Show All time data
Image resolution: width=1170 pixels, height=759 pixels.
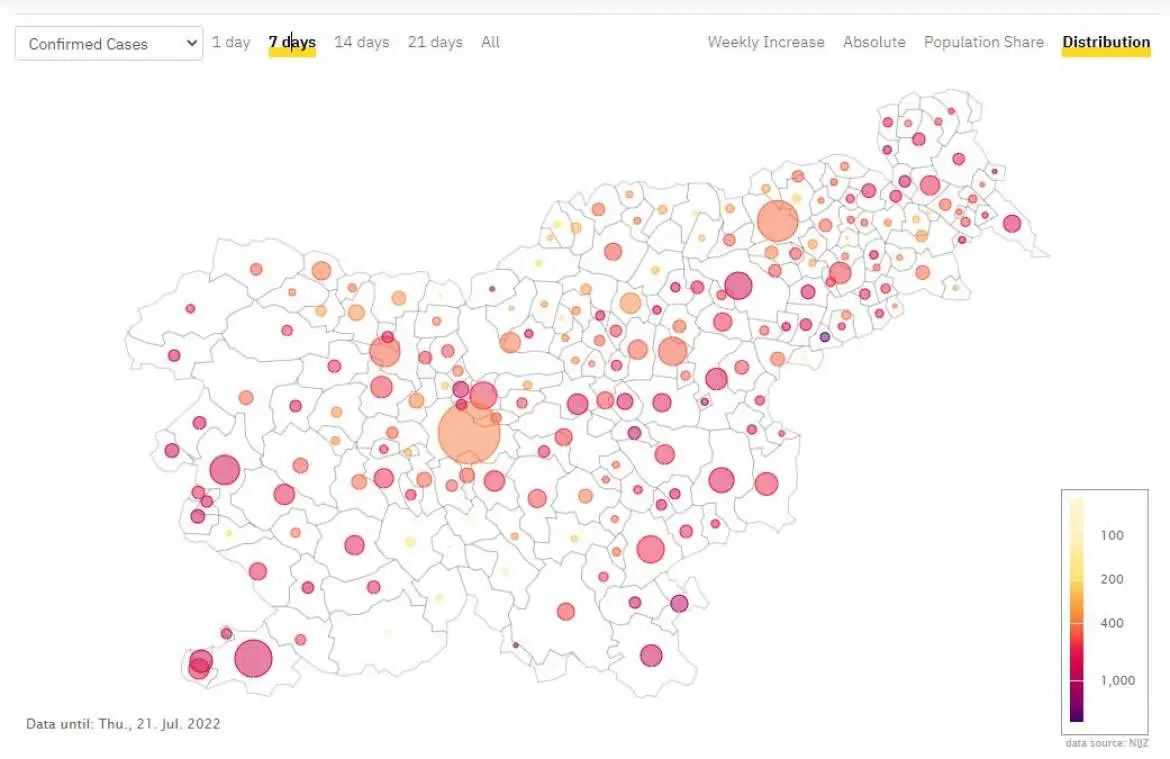490,42
